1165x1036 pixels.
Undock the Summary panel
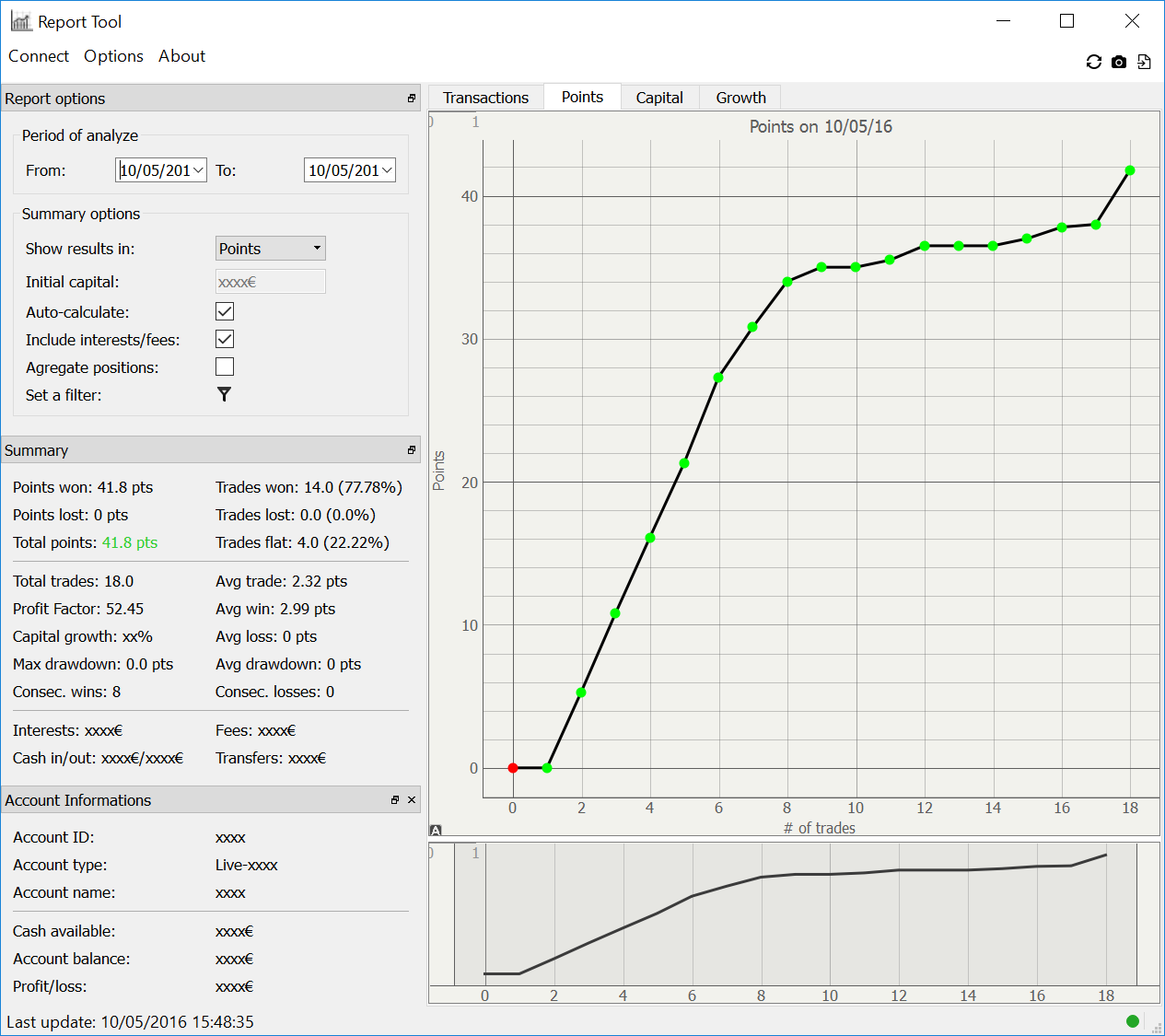click(x=412, y=450)
